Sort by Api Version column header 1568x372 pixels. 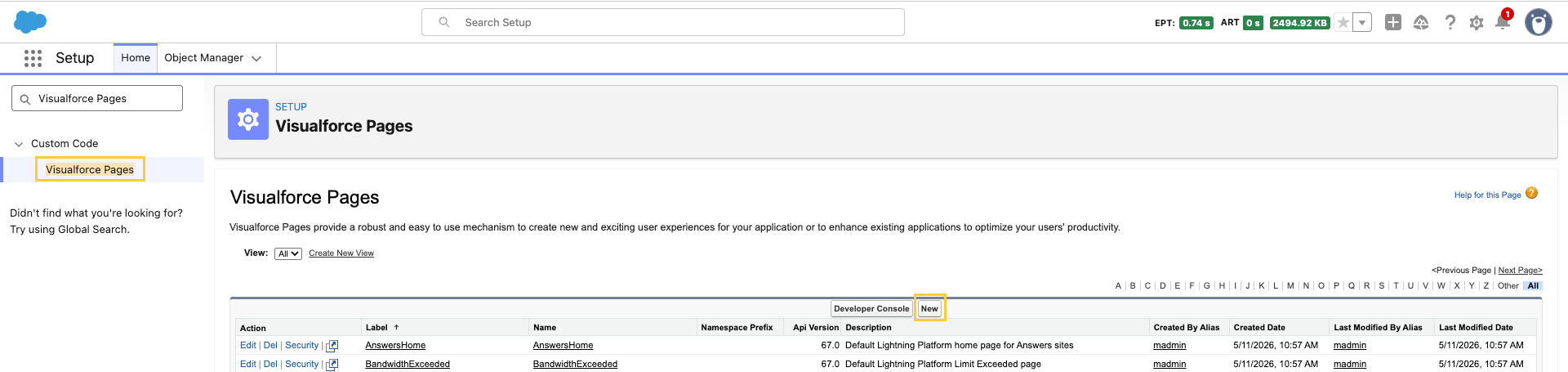pyautogui.click(x=816, y=327)
